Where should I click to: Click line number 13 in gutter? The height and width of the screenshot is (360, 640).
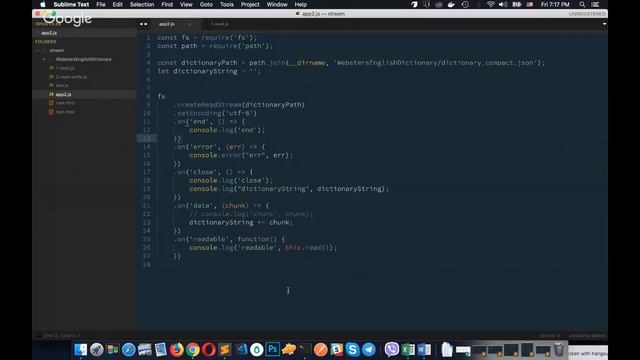(147, 138)
